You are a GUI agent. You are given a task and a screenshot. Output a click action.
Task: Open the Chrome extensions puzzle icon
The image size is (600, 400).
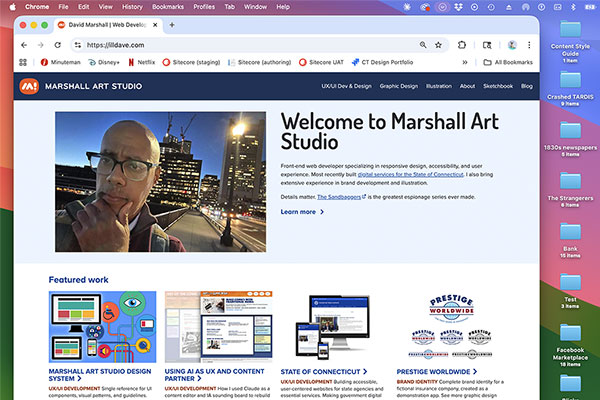pyautogui.click(x=461, y=45)
